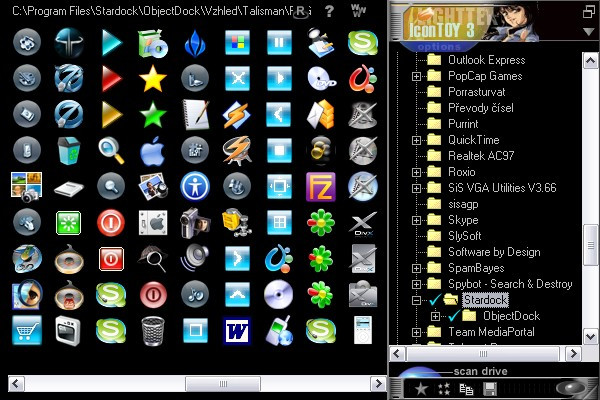
Task: Select the yellow play triangle icon
Action: point(111,114)
